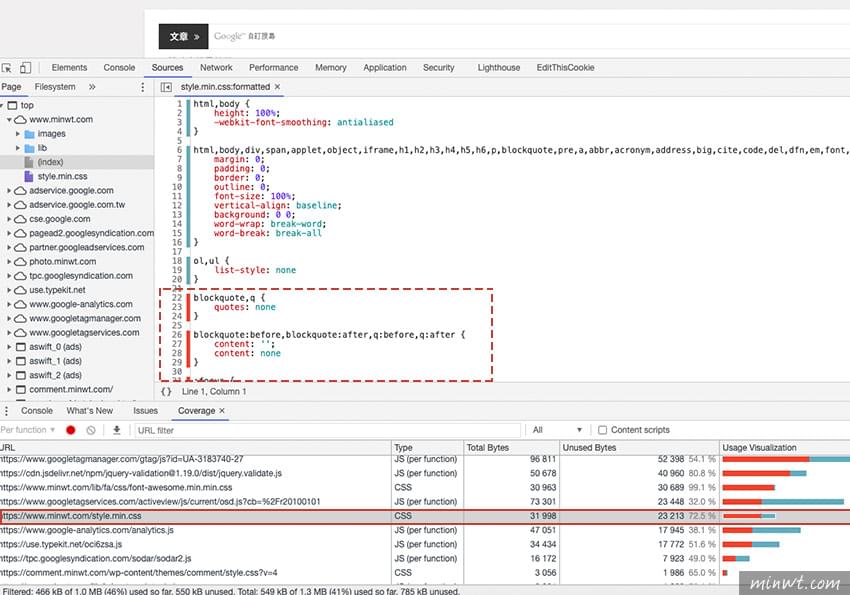Switch to the Console panel tab

[119, 68]
